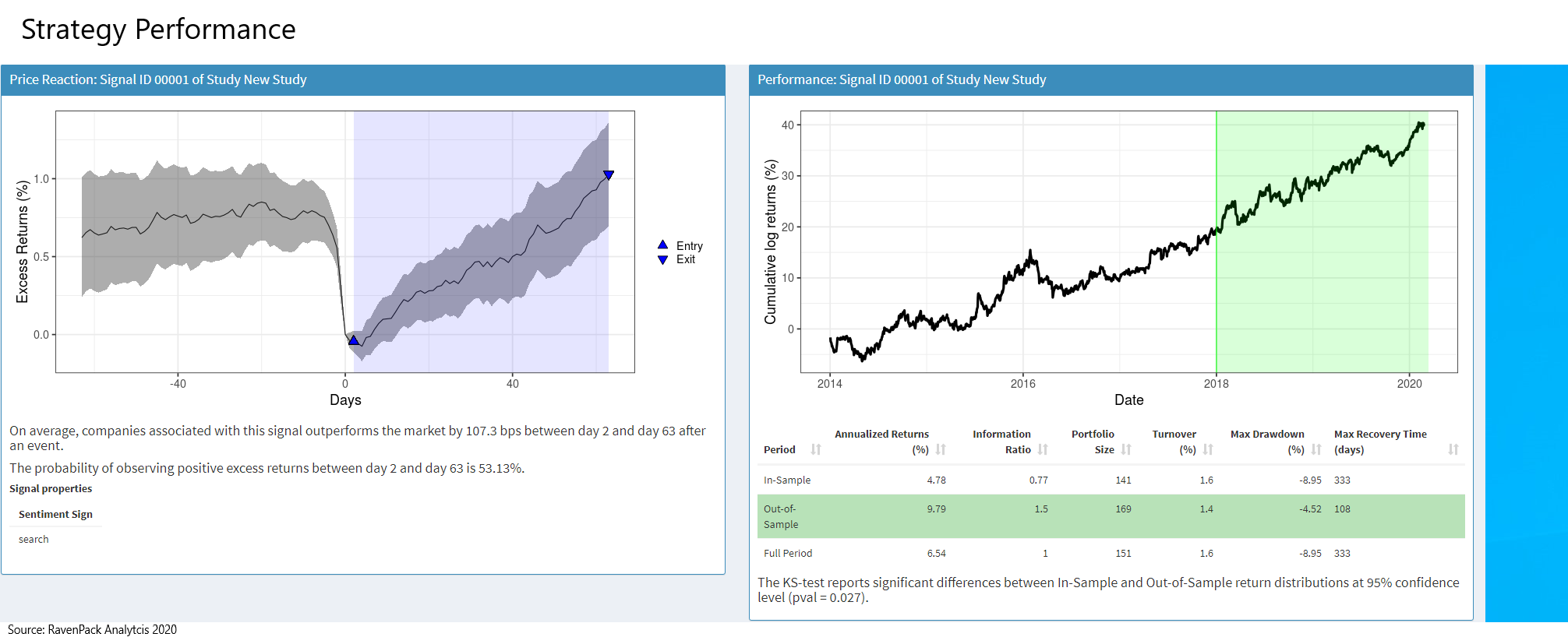The image size is (1568, 637).
Task: Click the Exit triangle in the legend
Action: 663,260
